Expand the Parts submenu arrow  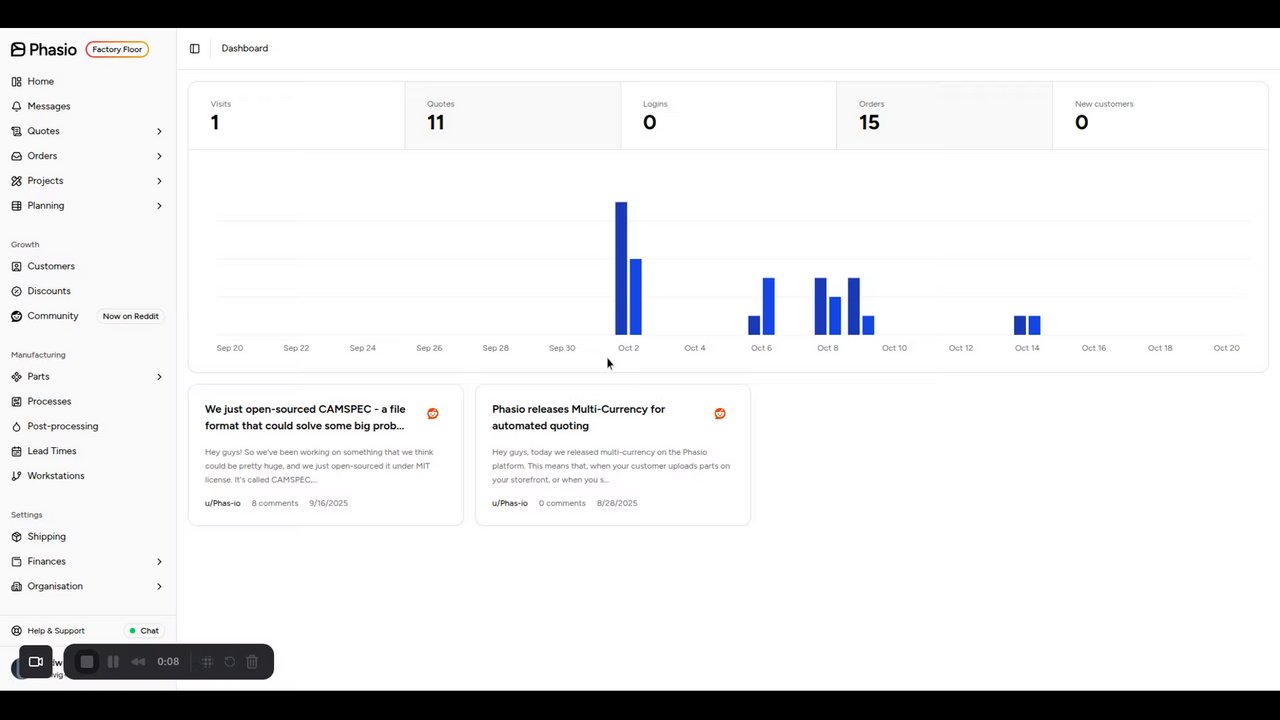coord(159,377)
